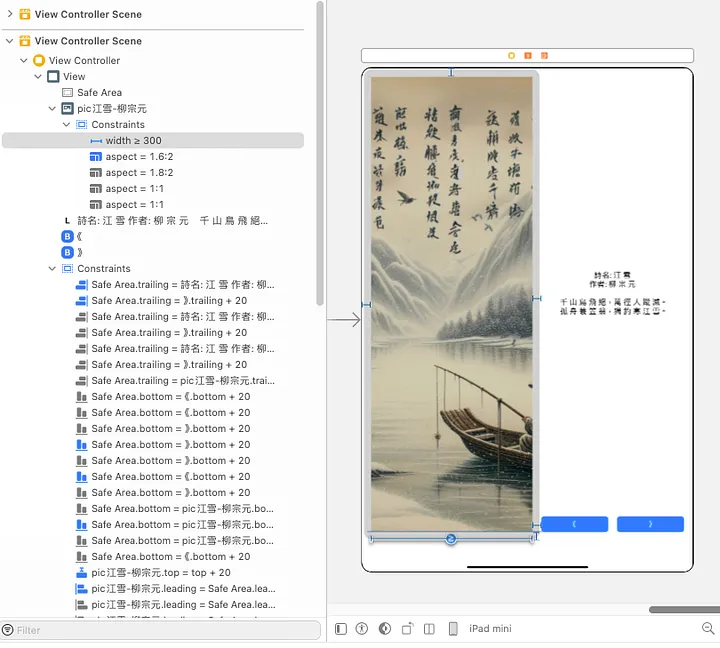Collapse the View Controller tree node
Screen dimensions: 720x648
[24, 60]
